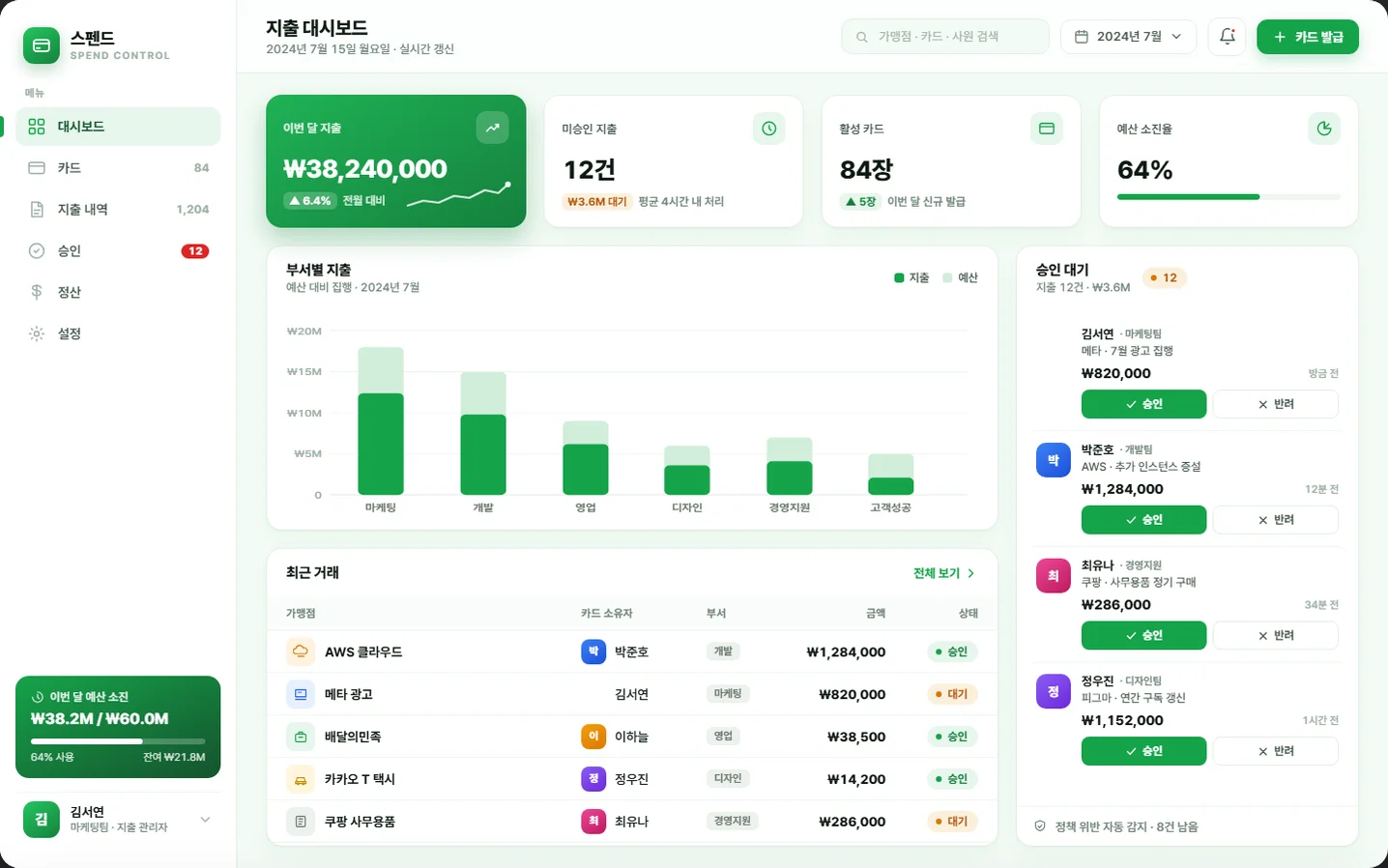
Task: Click the AWS 클라우드 merchant cloud icon
Action: click(301, 651)
